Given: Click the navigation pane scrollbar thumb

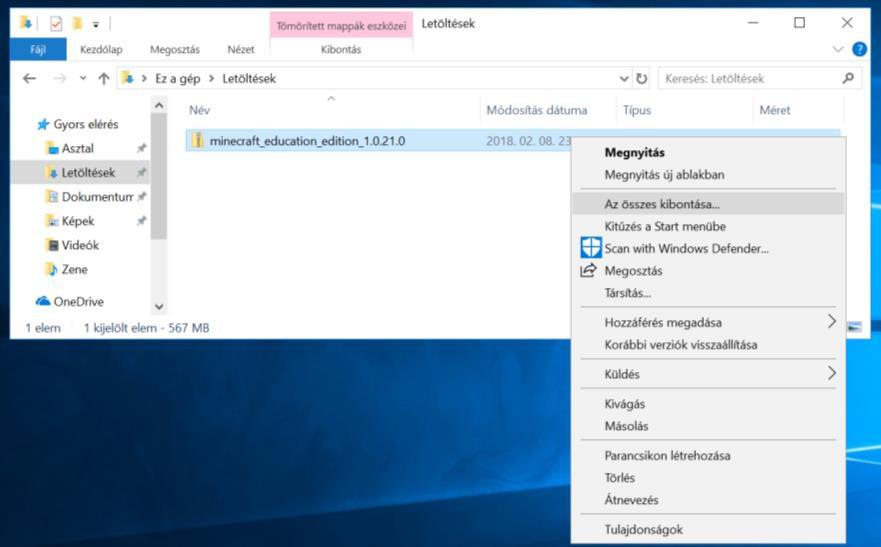Looking at the screenshot, I should tap(159, 176).
